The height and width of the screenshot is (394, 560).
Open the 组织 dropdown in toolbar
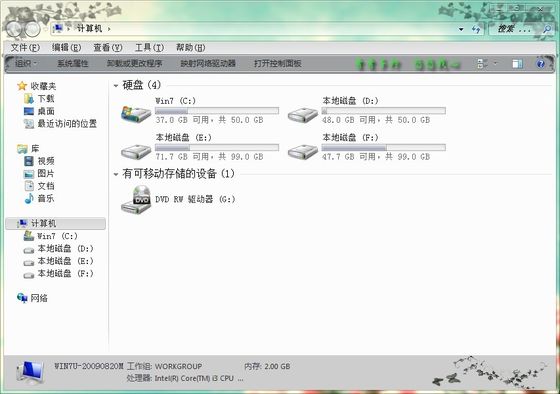point(26,63)
